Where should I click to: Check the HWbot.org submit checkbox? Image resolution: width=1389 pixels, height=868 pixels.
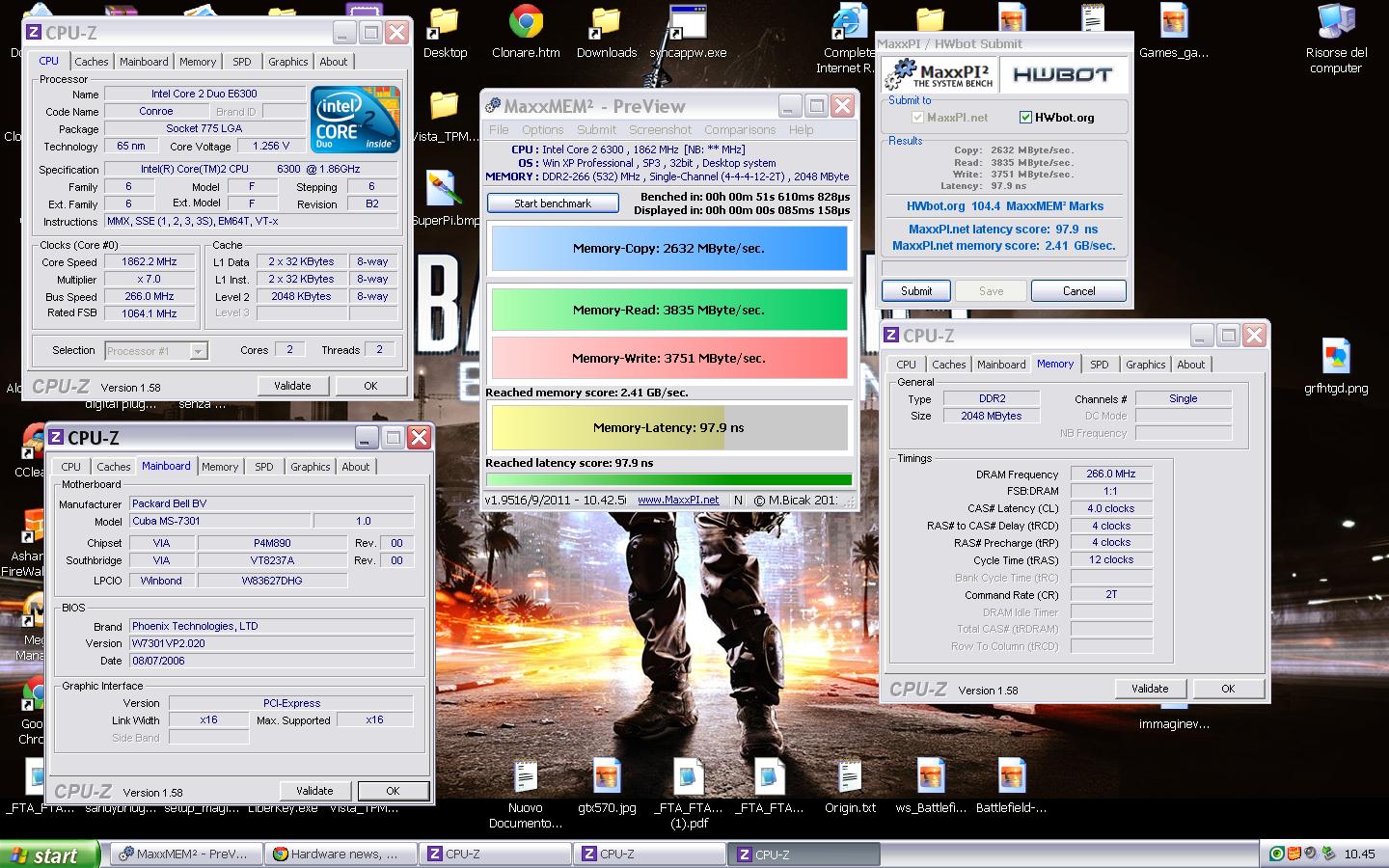[1025, 118]
